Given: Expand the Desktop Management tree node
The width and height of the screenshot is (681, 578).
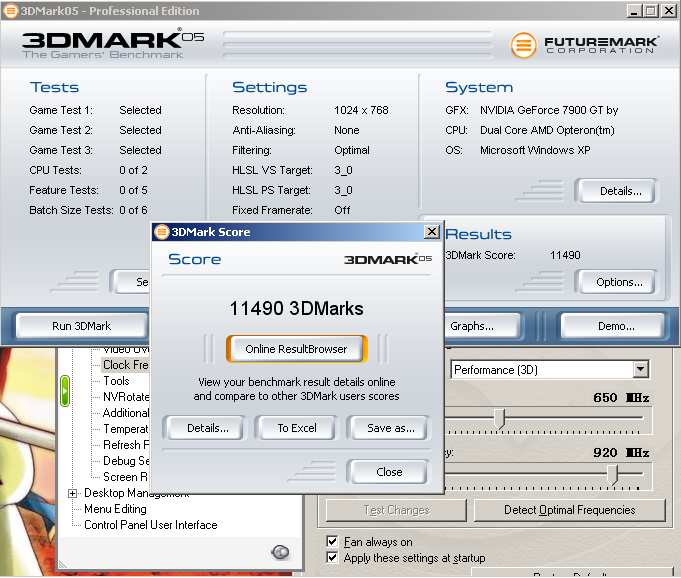Looking at the screenshot, I should click(73, 493).
